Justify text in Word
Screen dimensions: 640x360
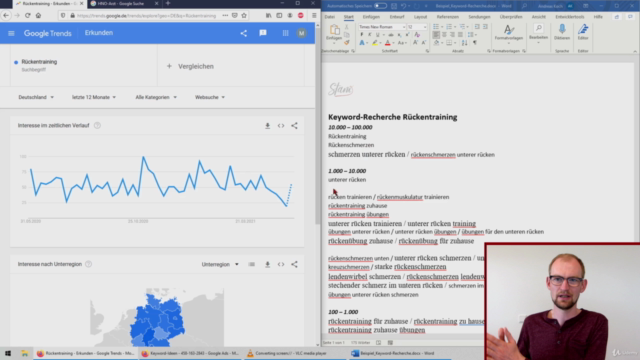(x=460, y=35)
